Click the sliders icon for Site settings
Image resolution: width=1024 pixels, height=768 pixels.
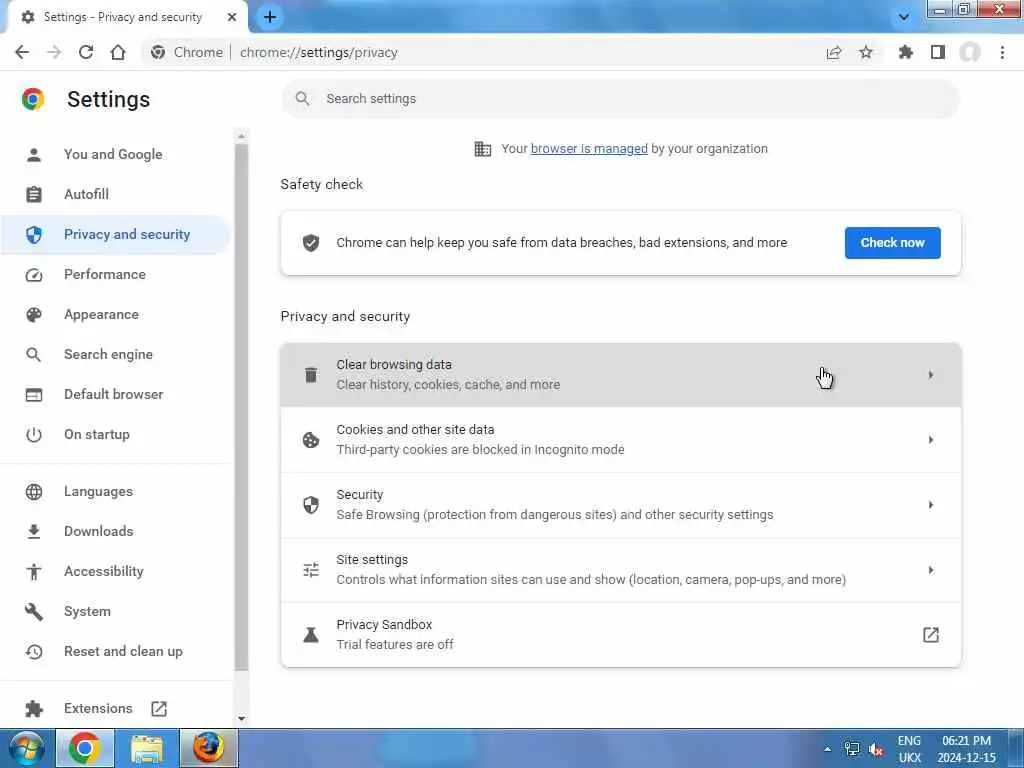[311, 570]
